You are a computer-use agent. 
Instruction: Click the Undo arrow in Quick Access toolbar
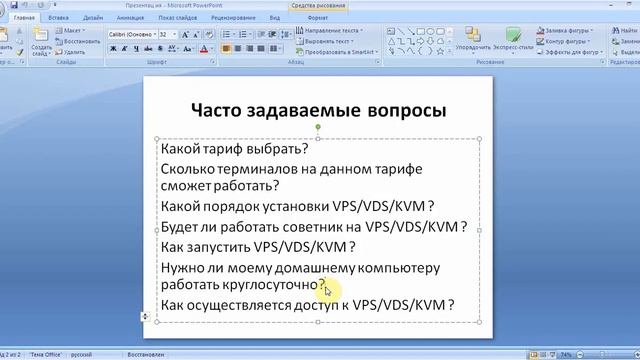(x=25, y=5)
